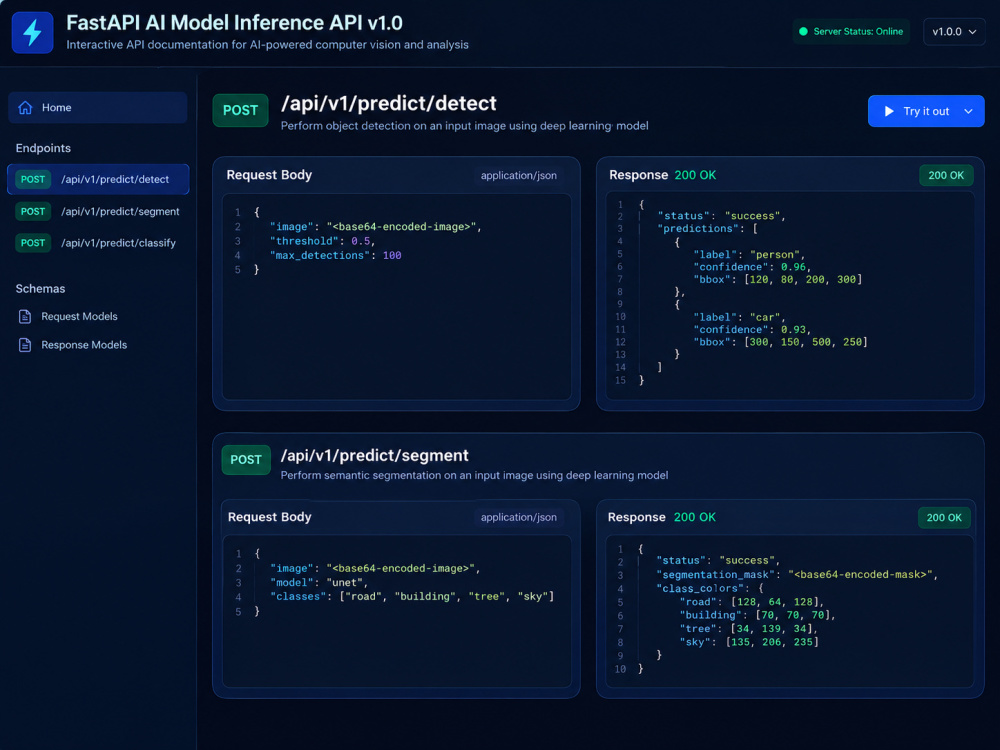The width and height of the screenshot is (1000, 750).
Task: Click application/json tag in segment request body
Action: [518, 517]
